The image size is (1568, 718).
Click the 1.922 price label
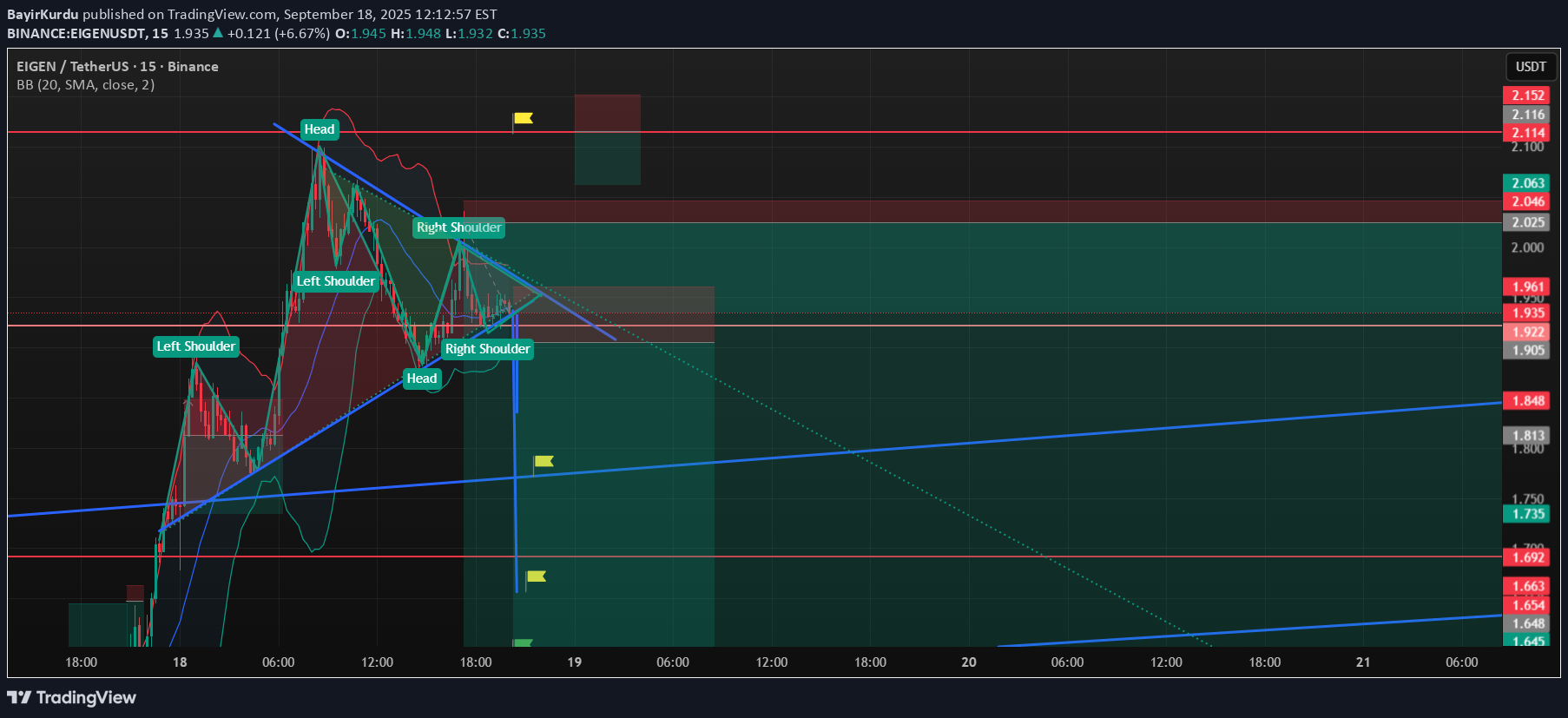(1527, 332)
